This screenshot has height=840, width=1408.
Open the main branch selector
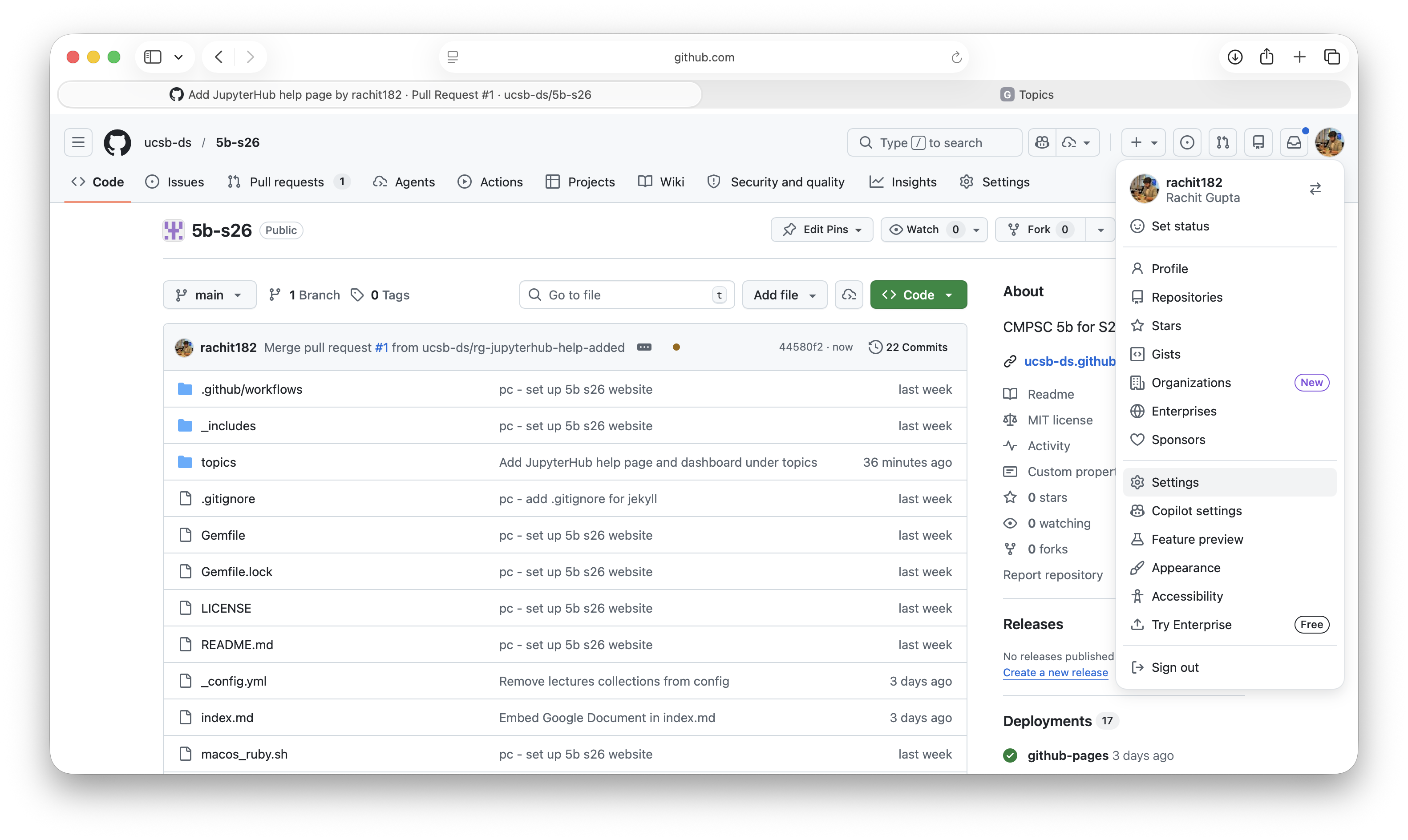point(209,295)
